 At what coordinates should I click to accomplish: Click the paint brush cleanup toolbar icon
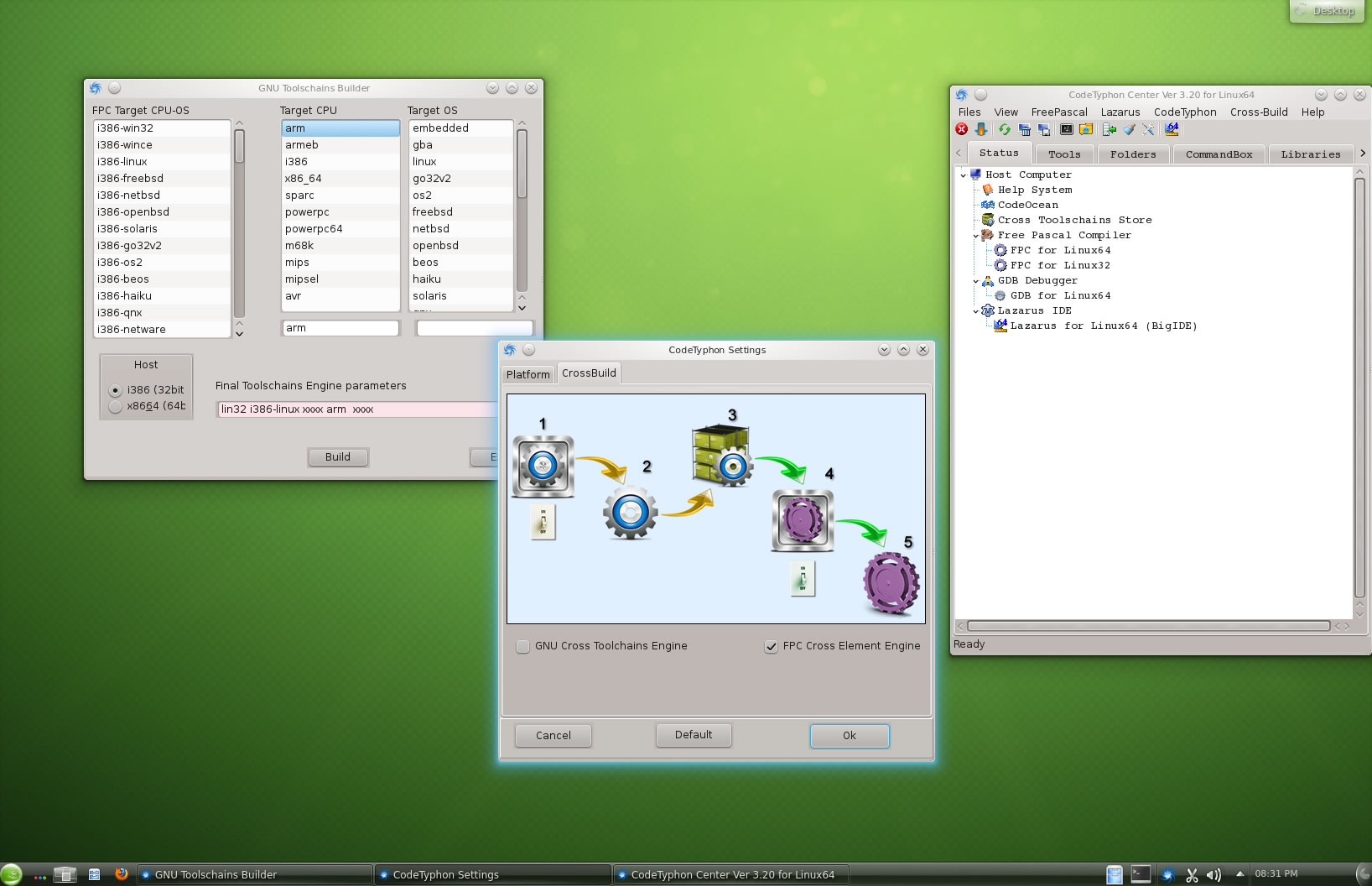pyautogui.click(x=1130, y=129)
